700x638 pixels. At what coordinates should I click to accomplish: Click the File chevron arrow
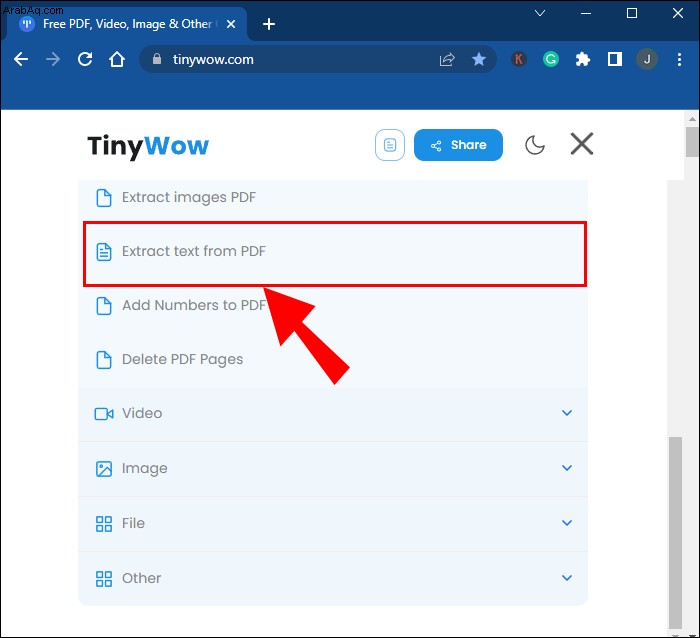click(x=567, y=523)
